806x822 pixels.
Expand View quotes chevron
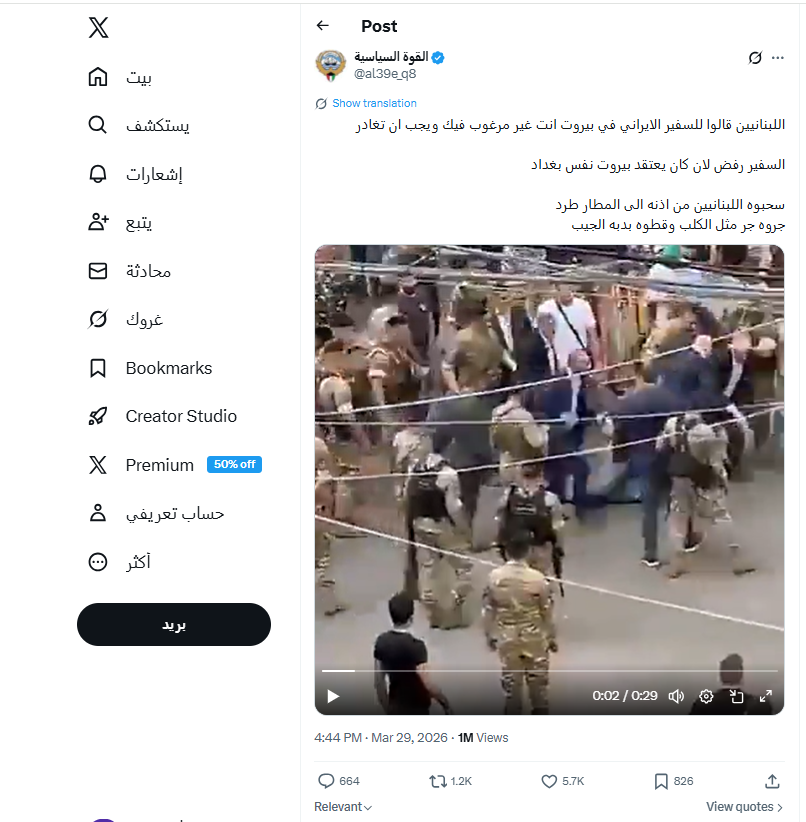(745, 807)
